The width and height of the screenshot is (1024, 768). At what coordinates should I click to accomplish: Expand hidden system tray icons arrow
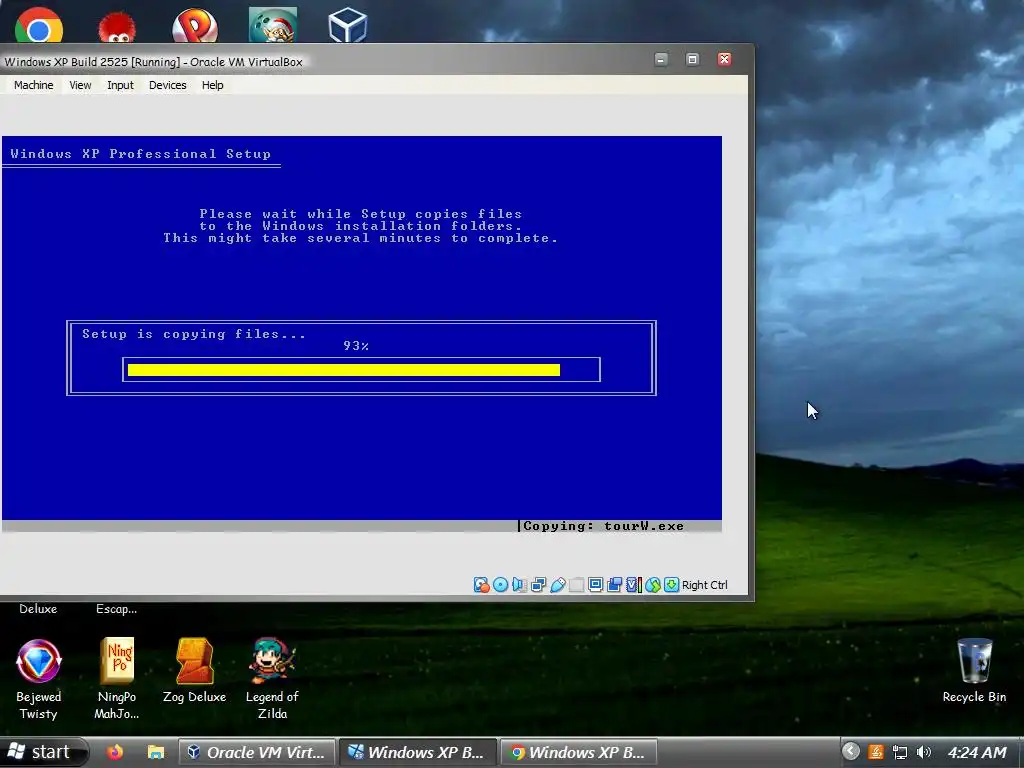point(850,752)
